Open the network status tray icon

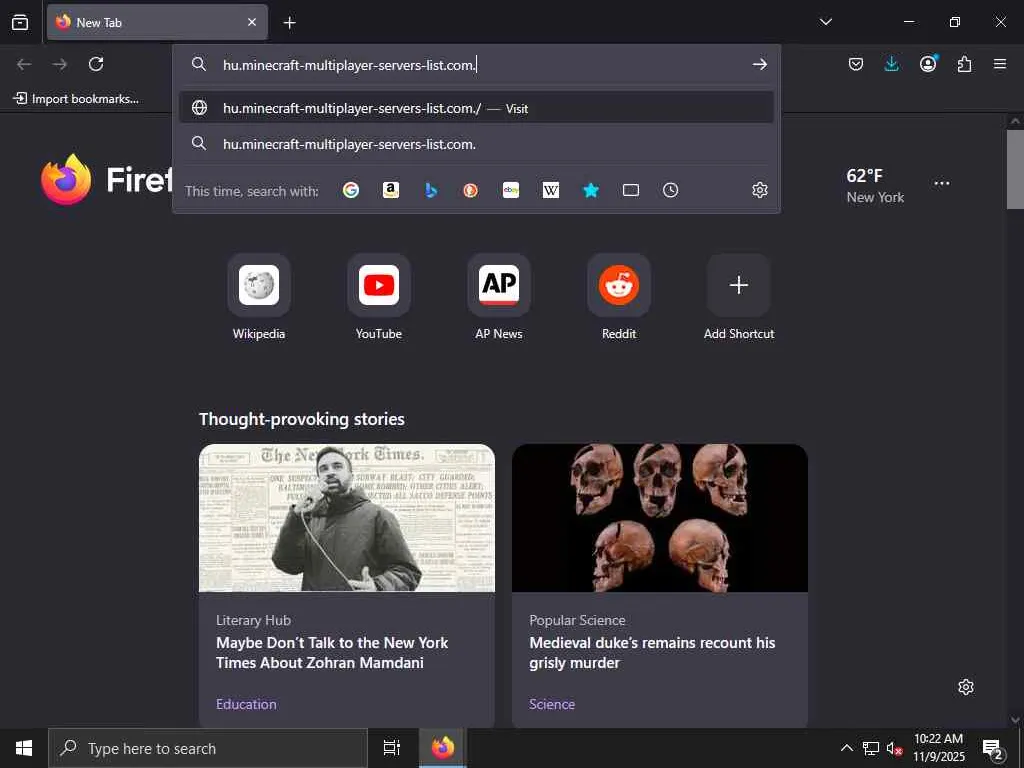coord(871,748)
